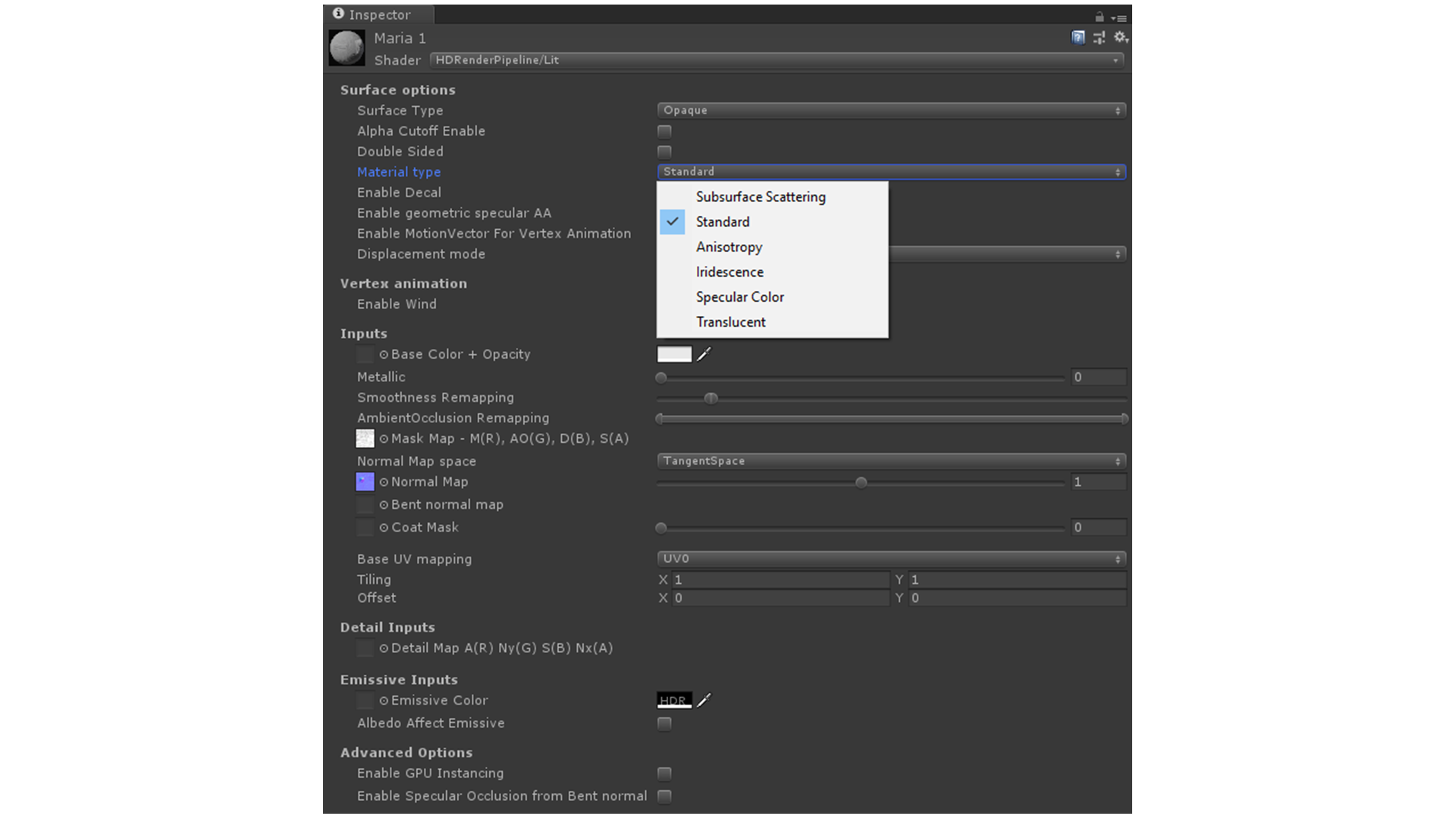Click the Coat Mask value field

[1099, 527]
